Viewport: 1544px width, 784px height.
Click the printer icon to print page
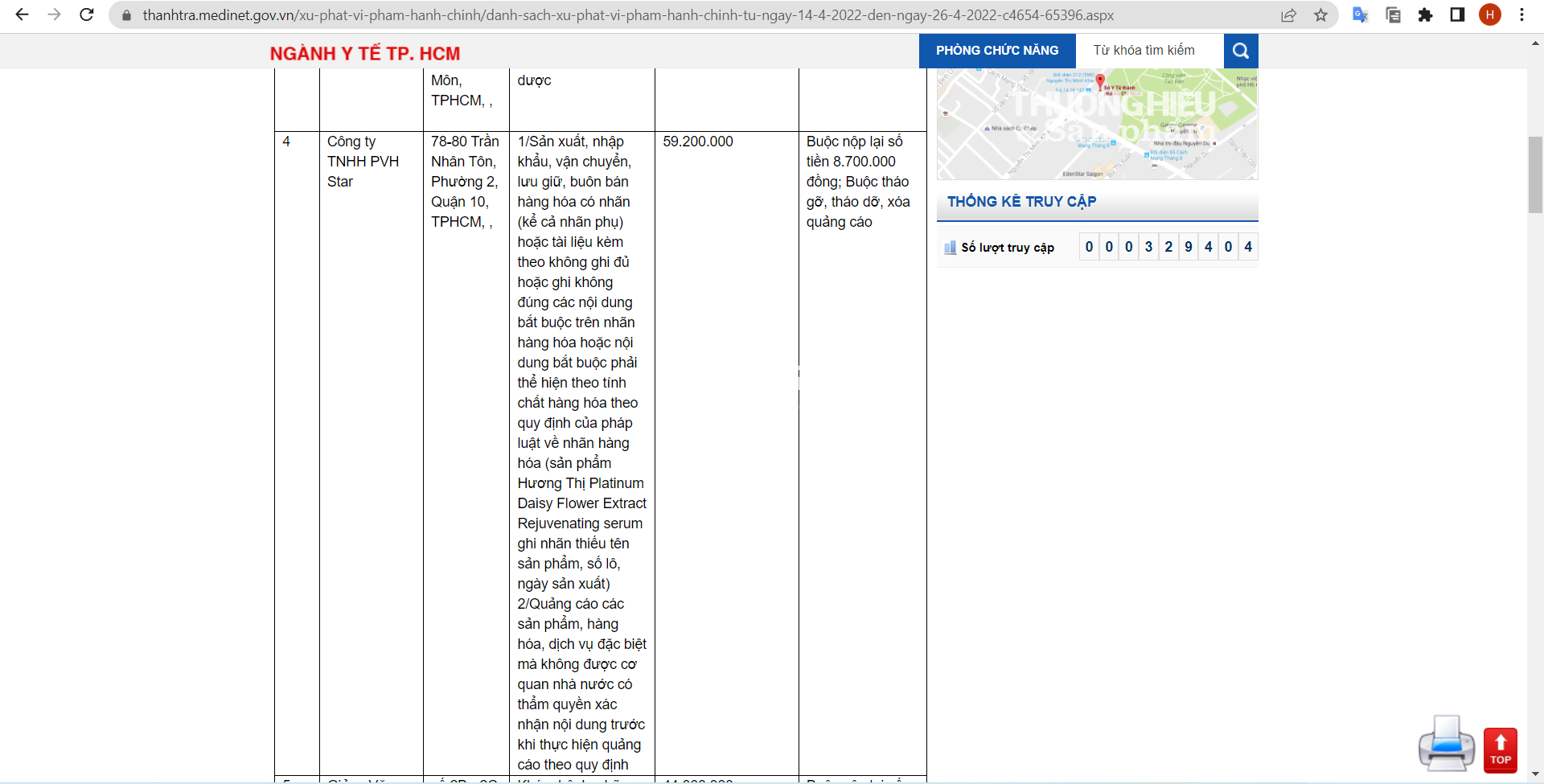point(1446,744)
